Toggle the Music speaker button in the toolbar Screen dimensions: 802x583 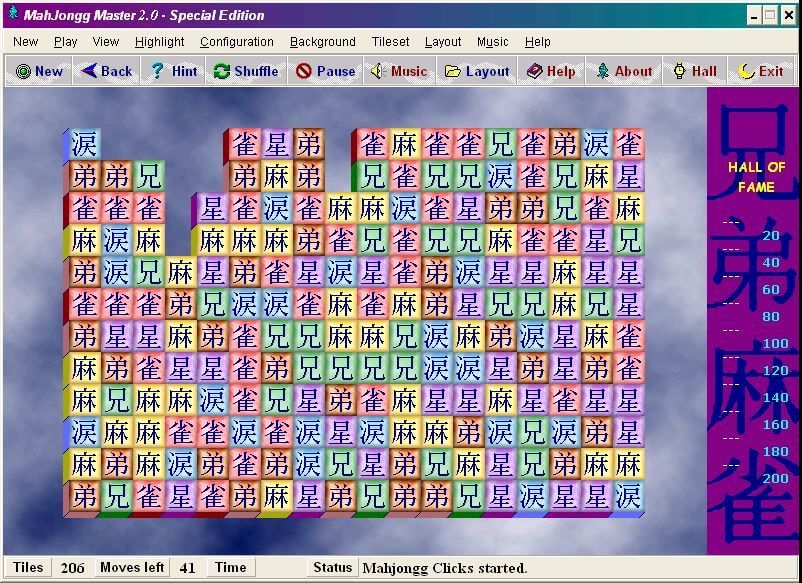[399, 71]
